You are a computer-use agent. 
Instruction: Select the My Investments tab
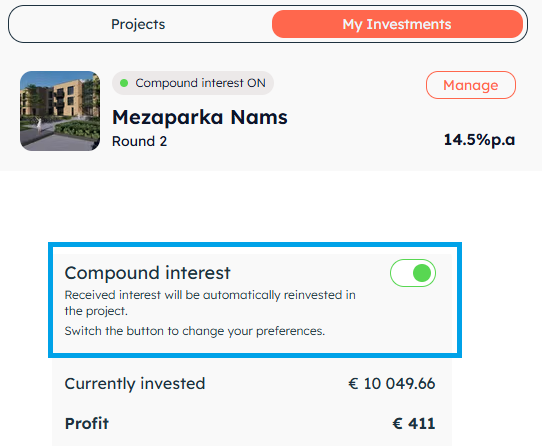(x=397, y=24)
